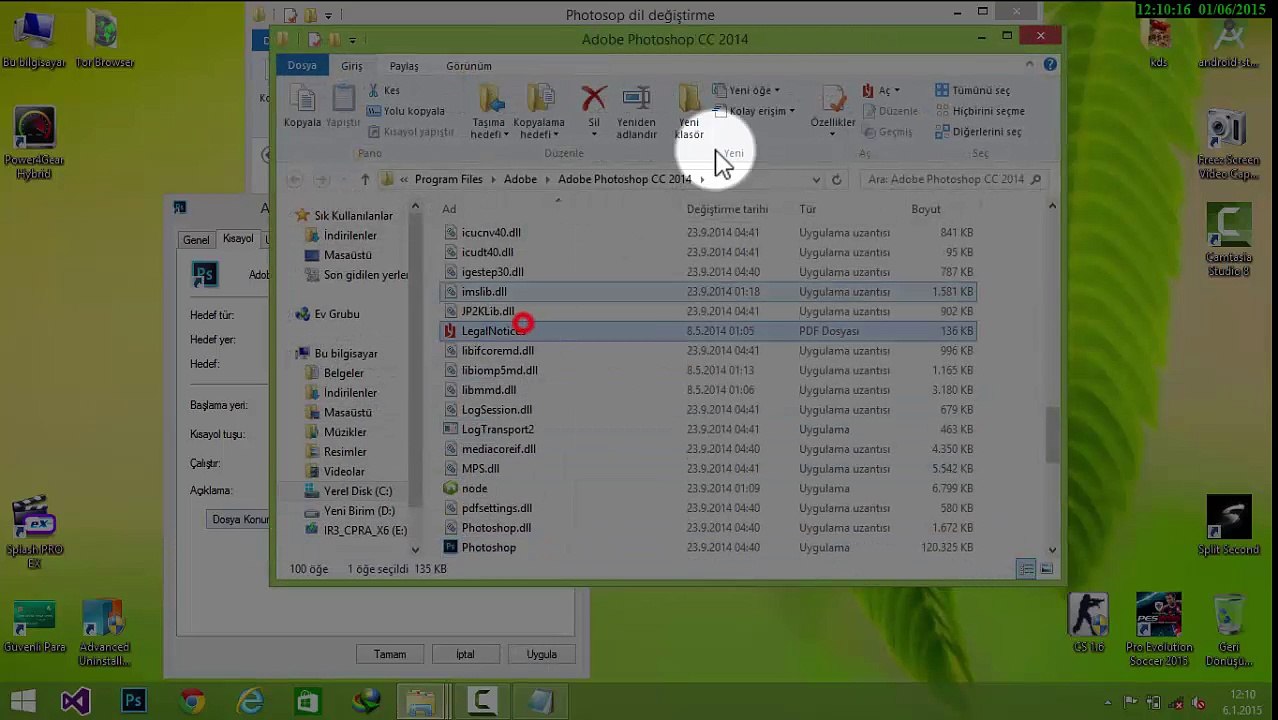Switch to the Paylaş ribbon tab

coord(404,66)
